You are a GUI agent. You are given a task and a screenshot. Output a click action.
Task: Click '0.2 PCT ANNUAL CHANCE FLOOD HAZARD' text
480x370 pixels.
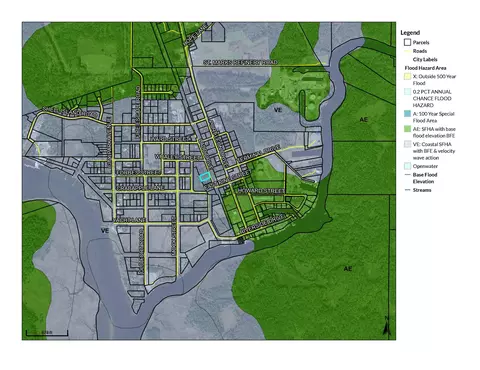[x=432, y=98]
